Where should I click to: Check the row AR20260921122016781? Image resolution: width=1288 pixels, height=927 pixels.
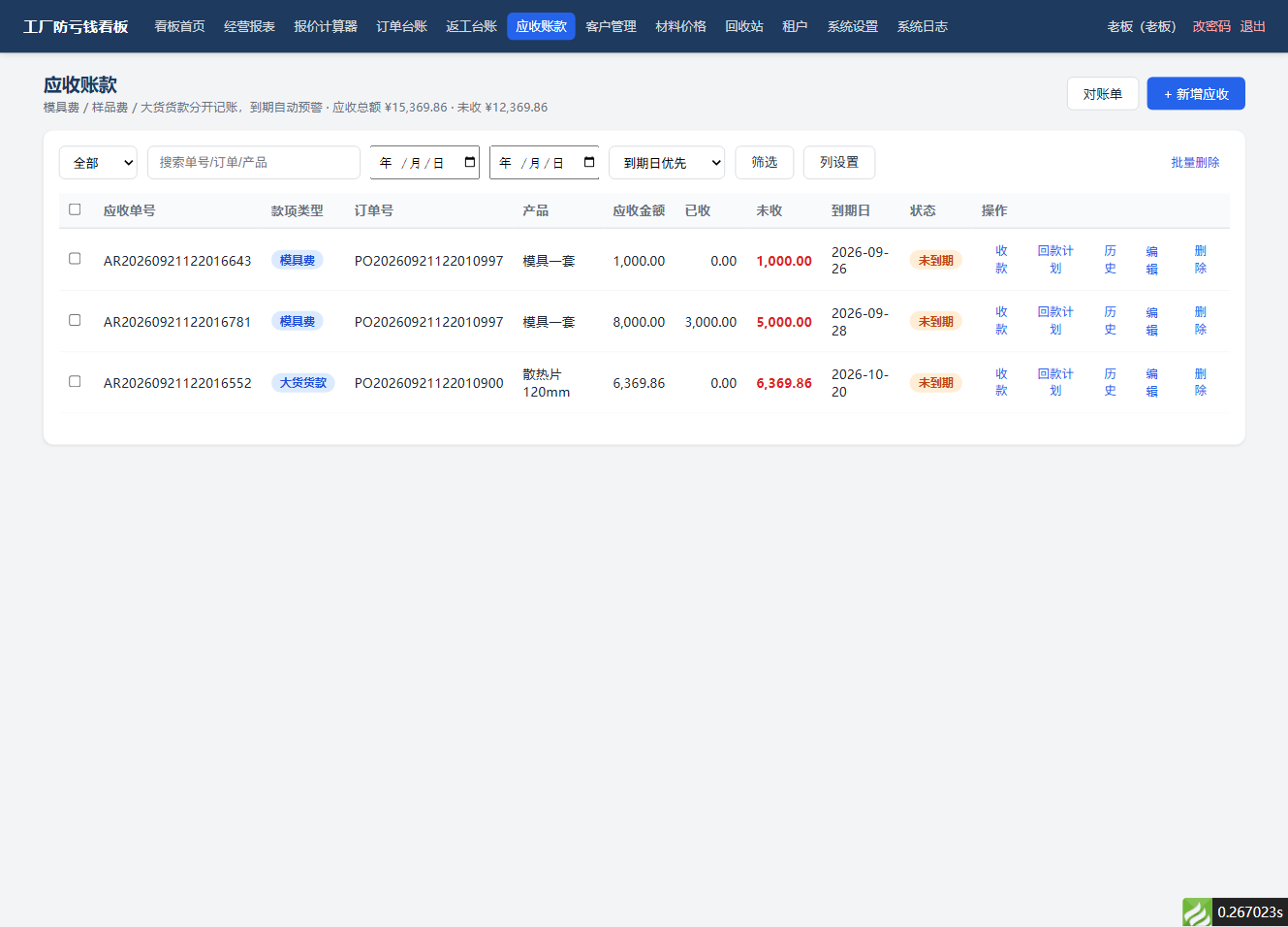[75, 320]
